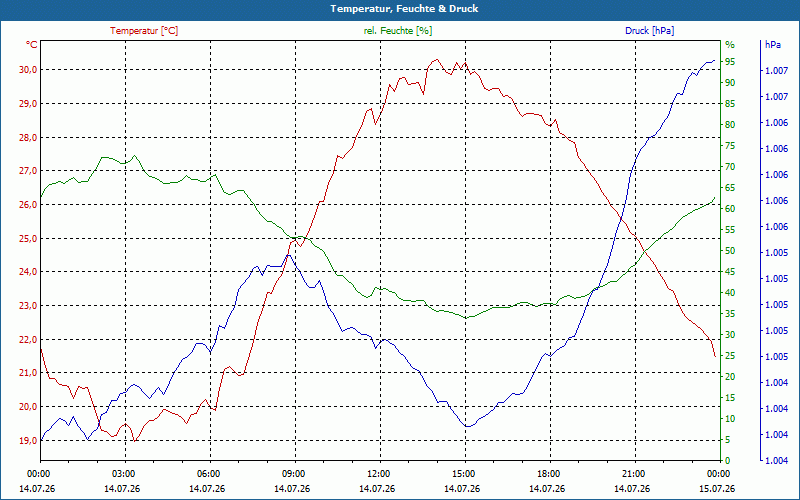The image size is (800, 500).
Task: Click the 75 humidity axis value
Action: 730,145
